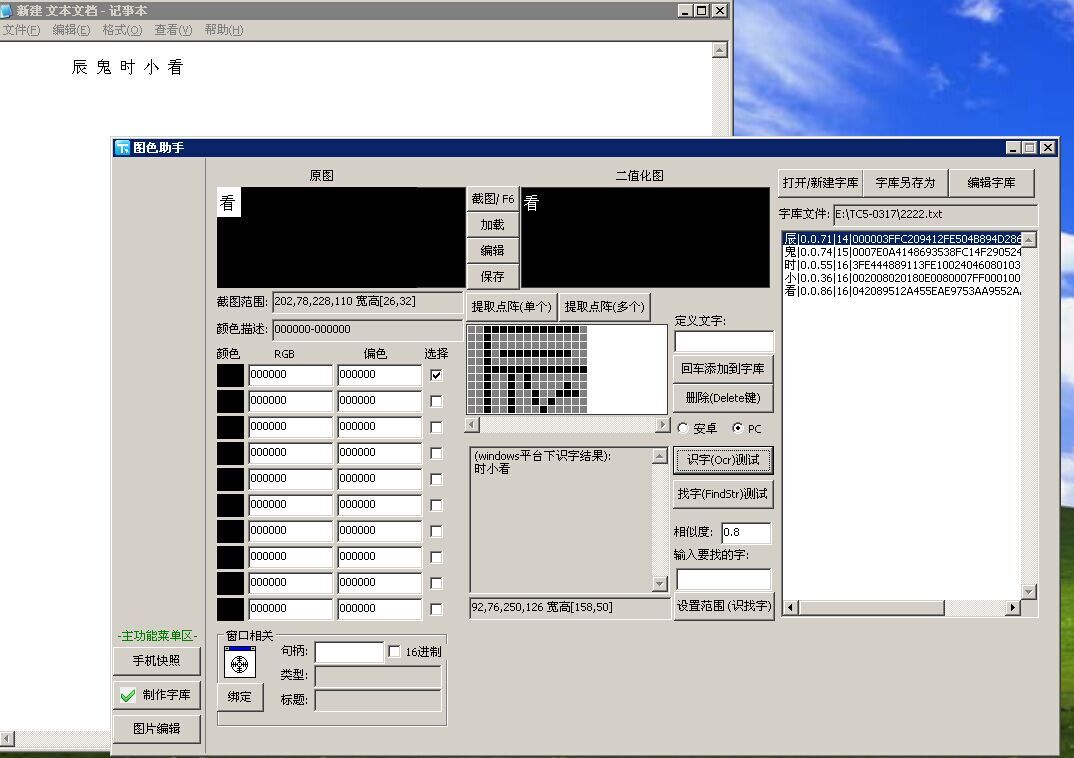Click the first row's RGB value field

(290, 375)
